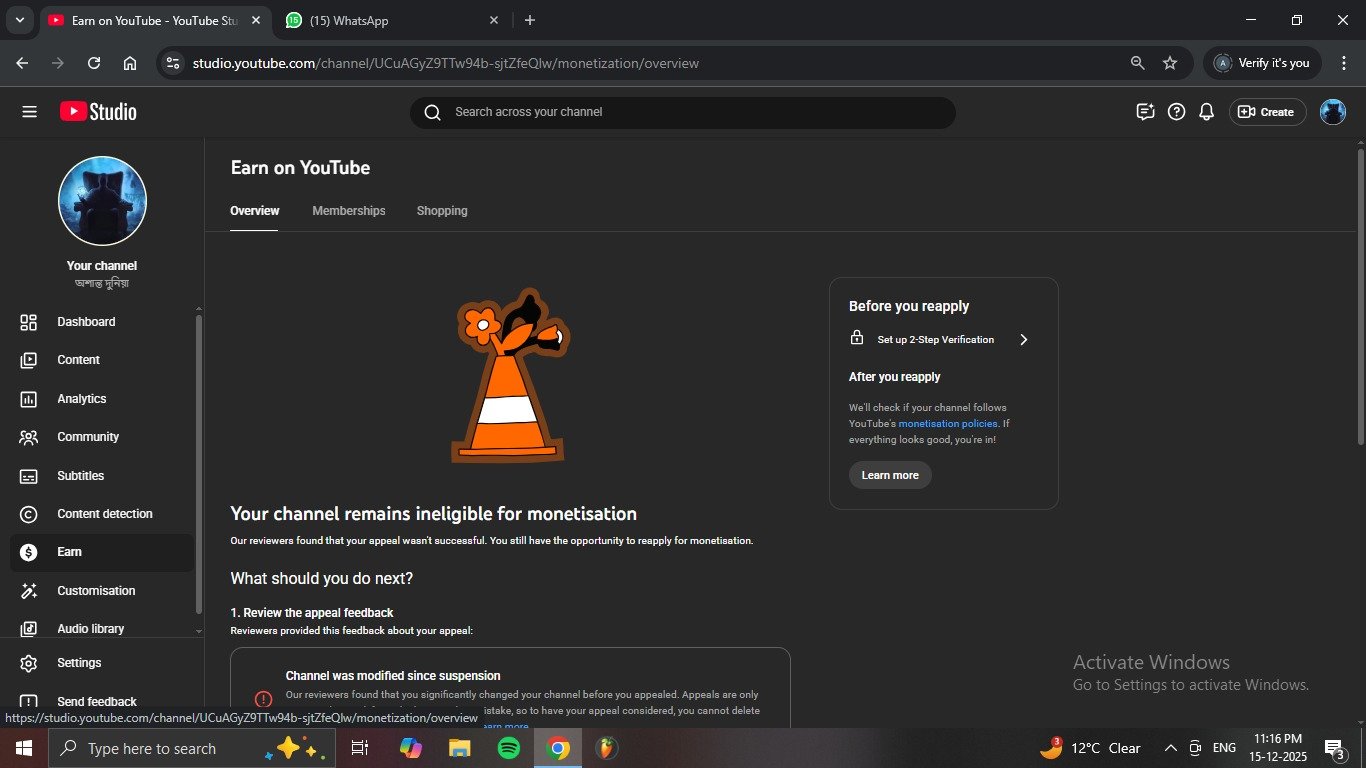Open the tab search dropdown arrow
Image resolution: width=1366 pixels, height=768 pixels.
point(19,20)
